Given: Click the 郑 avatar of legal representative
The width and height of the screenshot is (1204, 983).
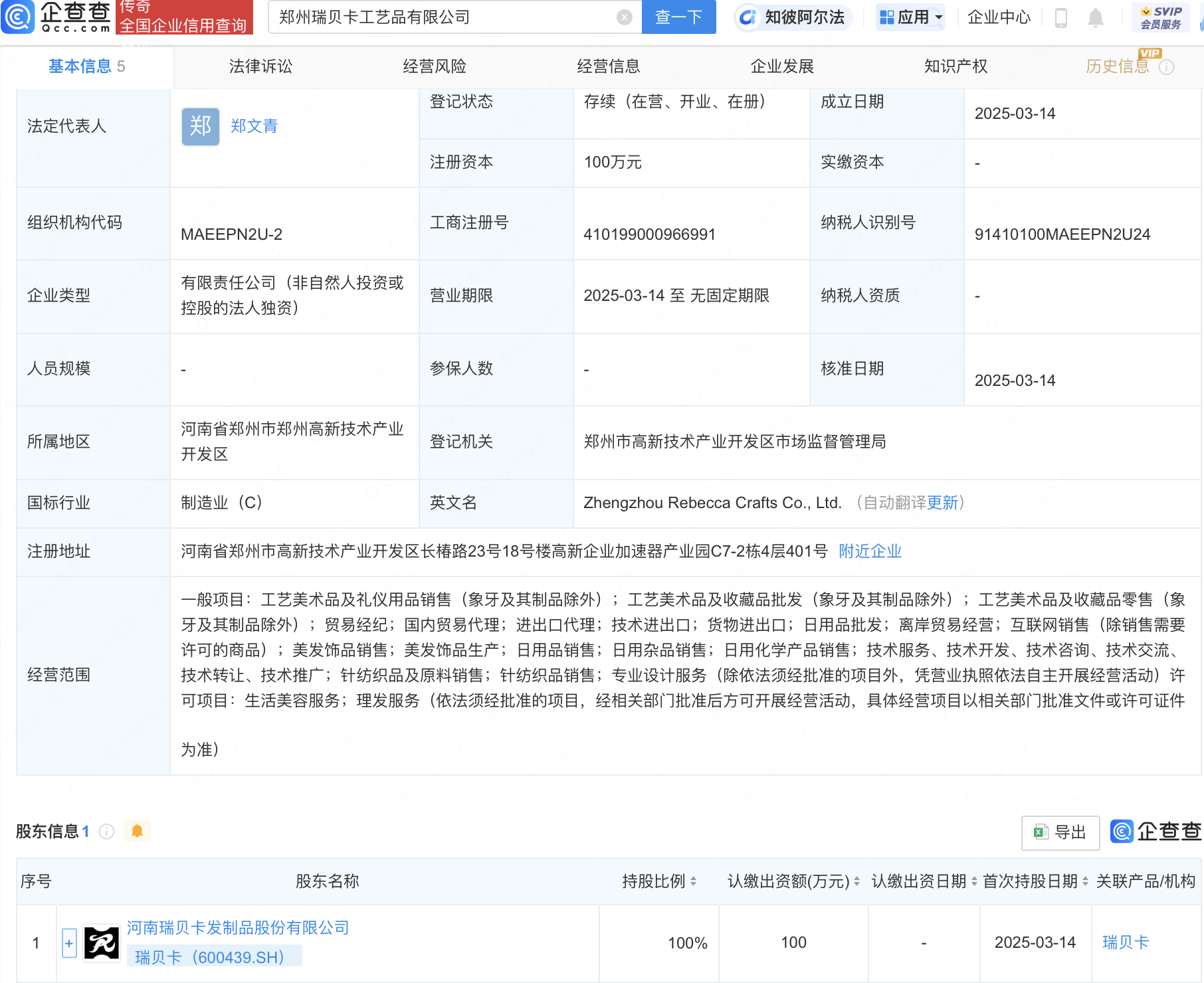Looking at the screenshot, I should (x=201, y=126).
